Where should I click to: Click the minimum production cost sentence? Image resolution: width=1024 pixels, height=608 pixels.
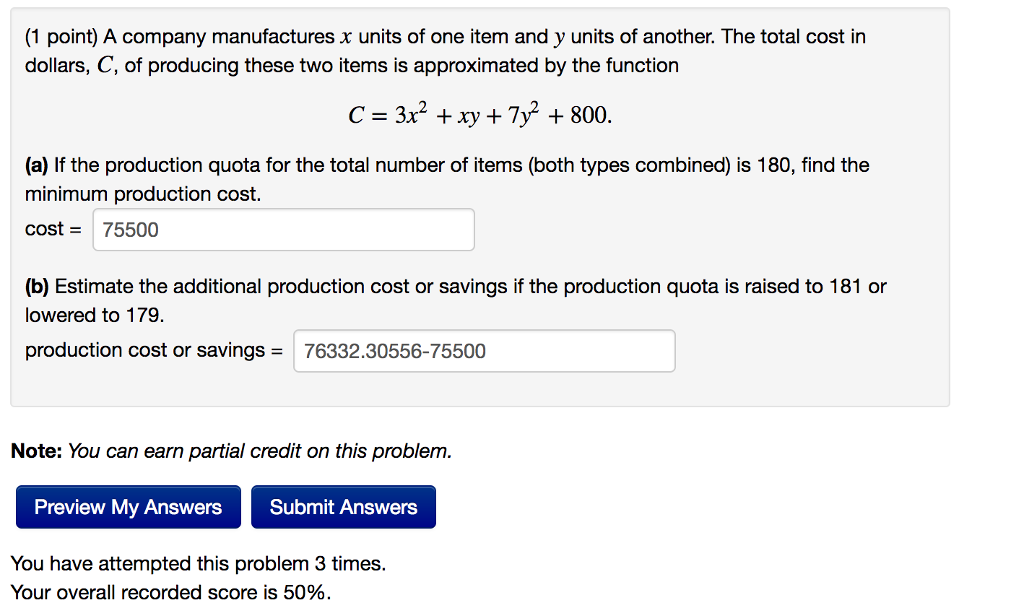141,194
